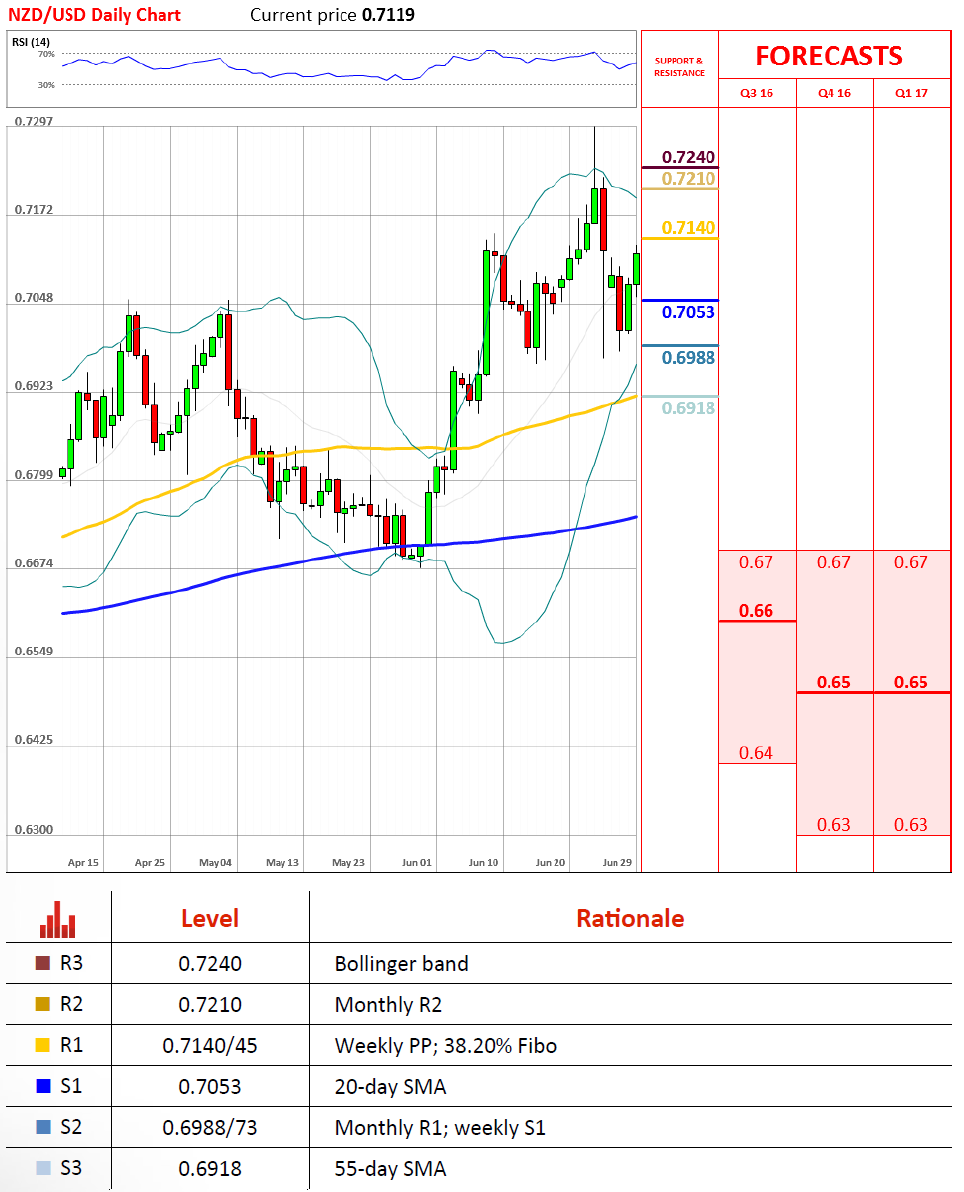The height and width of the screenshot is (1192, 964).
Task: Click the R2 level cell 0.7210
Action: pyautogui.click(x=210, y=1005)
